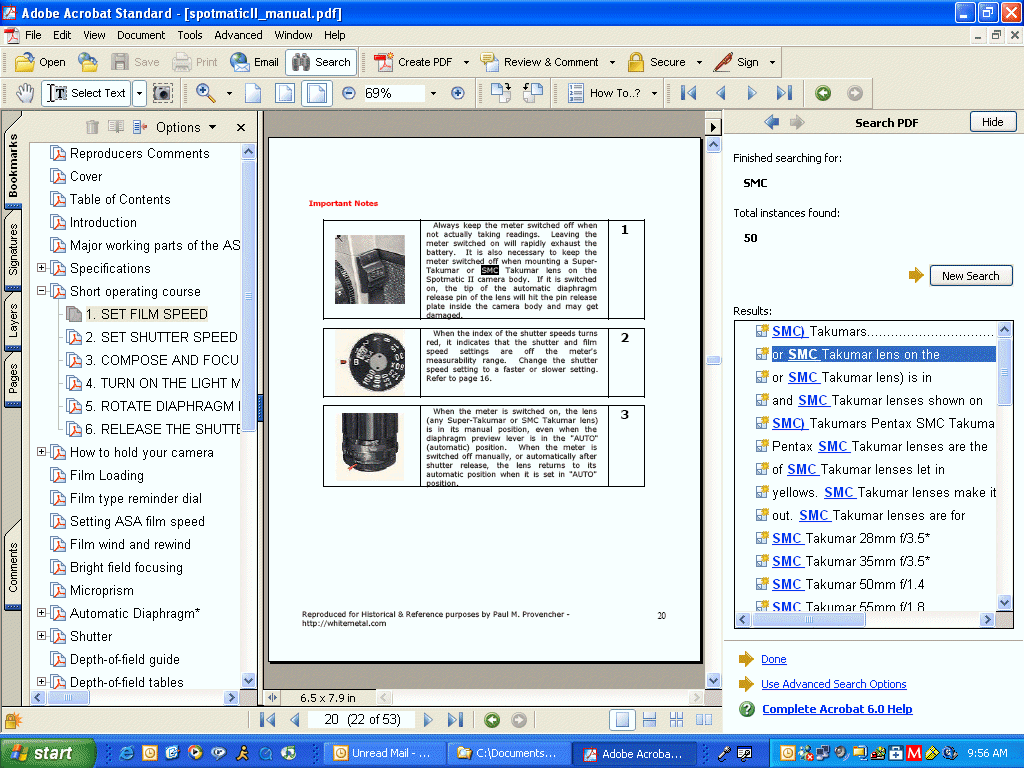Open Select Text tool dropdown arrow

pos(139,93)
